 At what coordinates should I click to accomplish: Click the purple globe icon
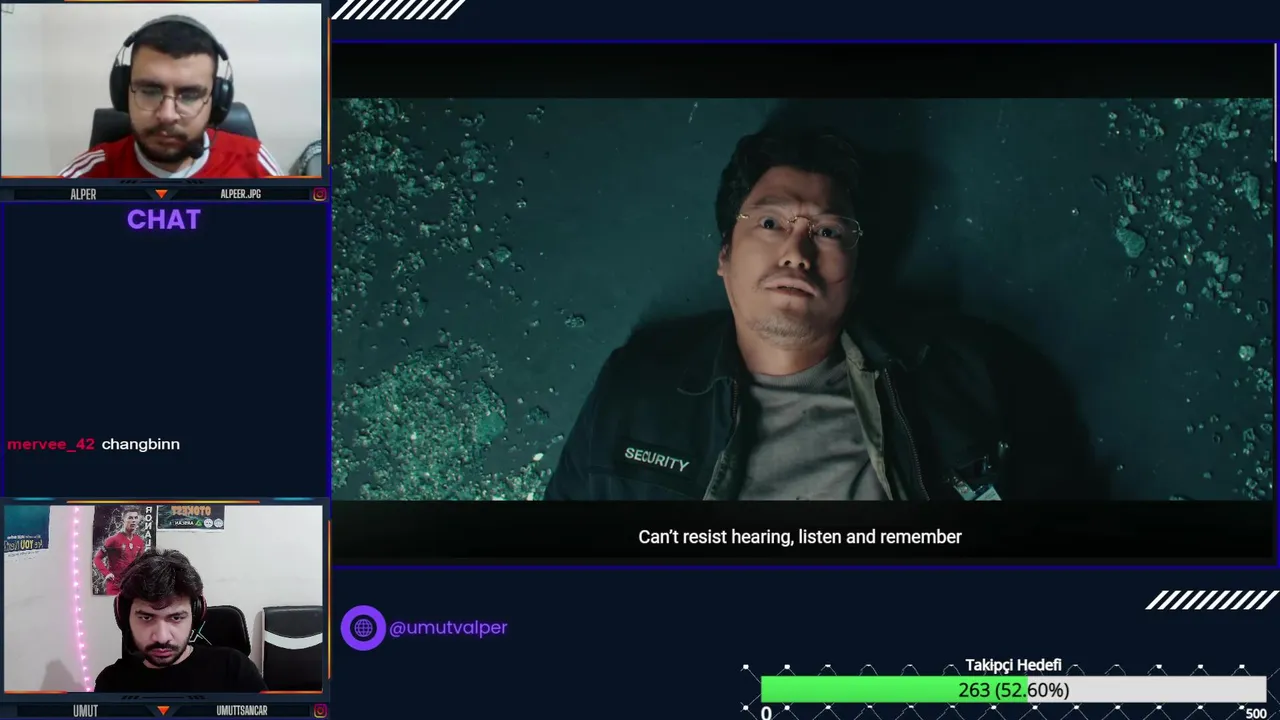[x=363, y=628]
